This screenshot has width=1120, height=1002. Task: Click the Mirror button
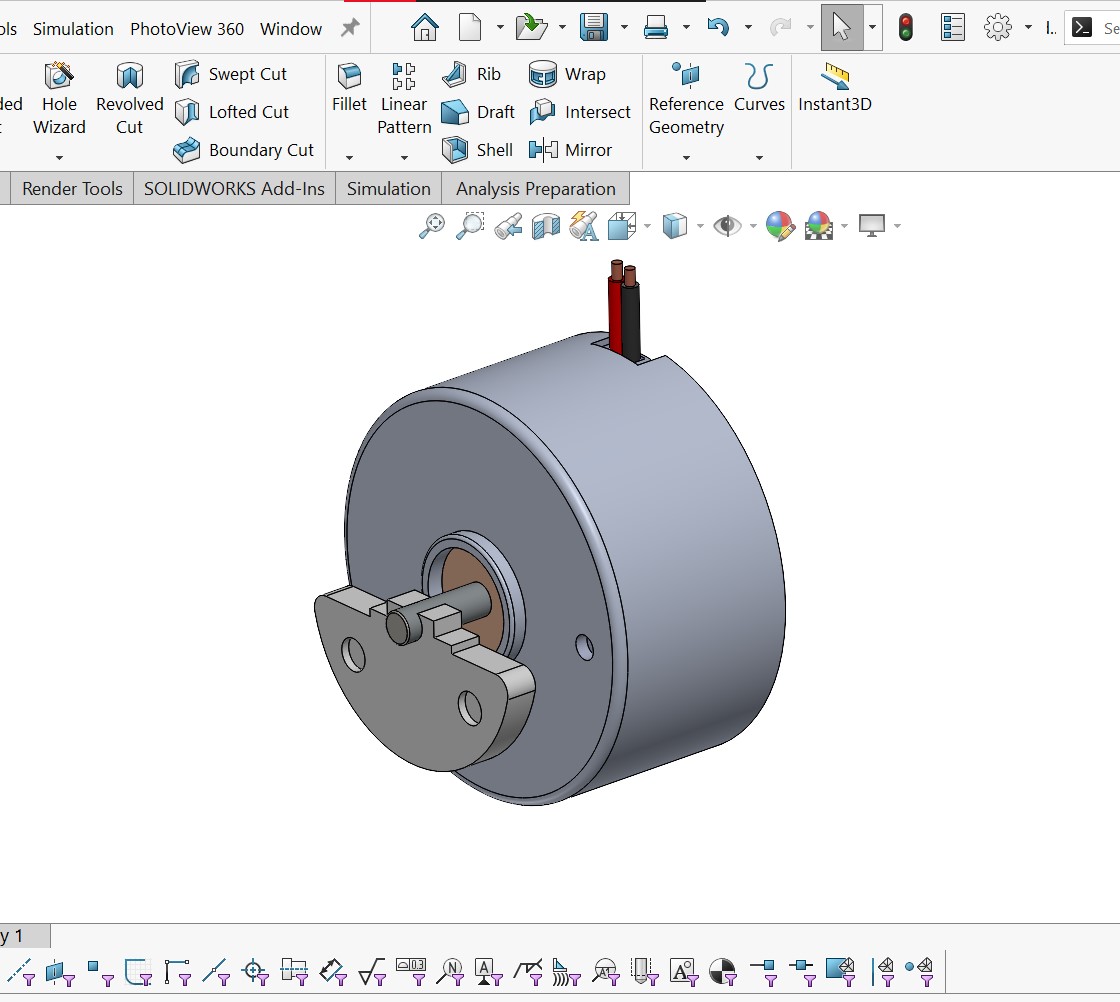571,150
